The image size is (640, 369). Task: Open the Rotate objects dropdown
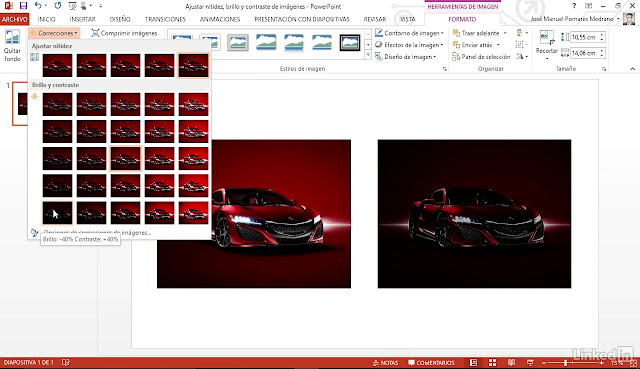coord(522,57)
